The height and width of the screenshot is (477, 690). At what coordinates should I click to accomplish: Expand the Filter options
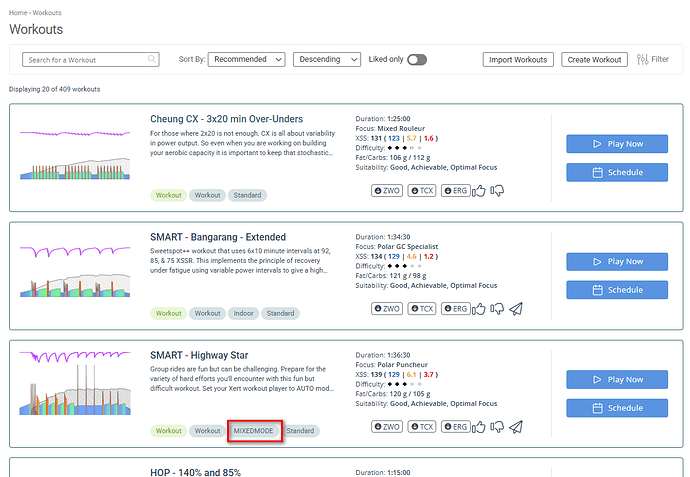[x=652, y=60]
